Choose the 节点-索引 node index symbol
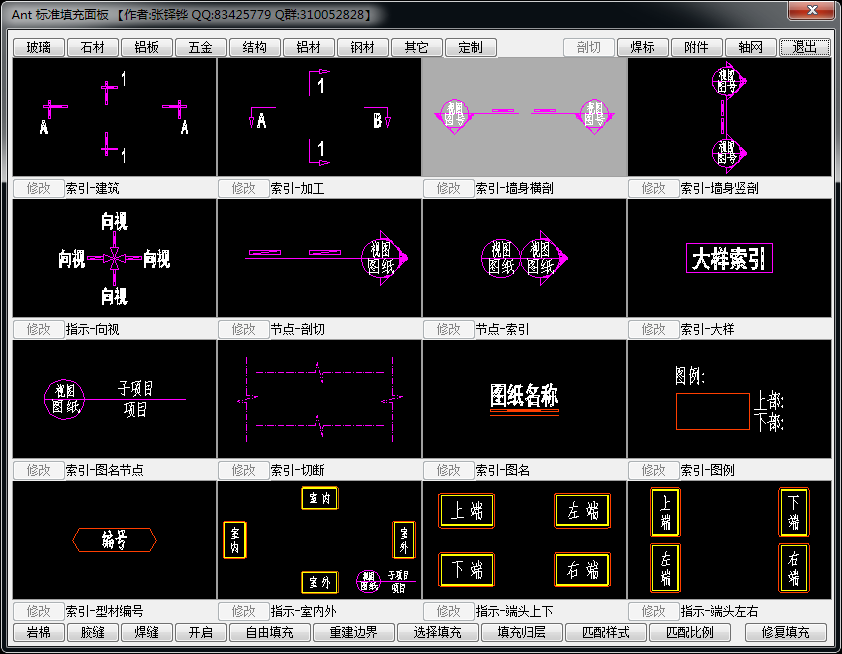Screen dimensions: 842x654 [x=524, y=259]
